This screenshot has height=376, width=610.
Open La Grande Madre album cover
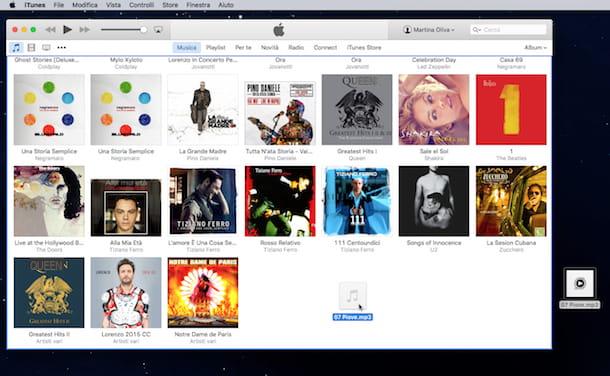click(x=203, y=110)
